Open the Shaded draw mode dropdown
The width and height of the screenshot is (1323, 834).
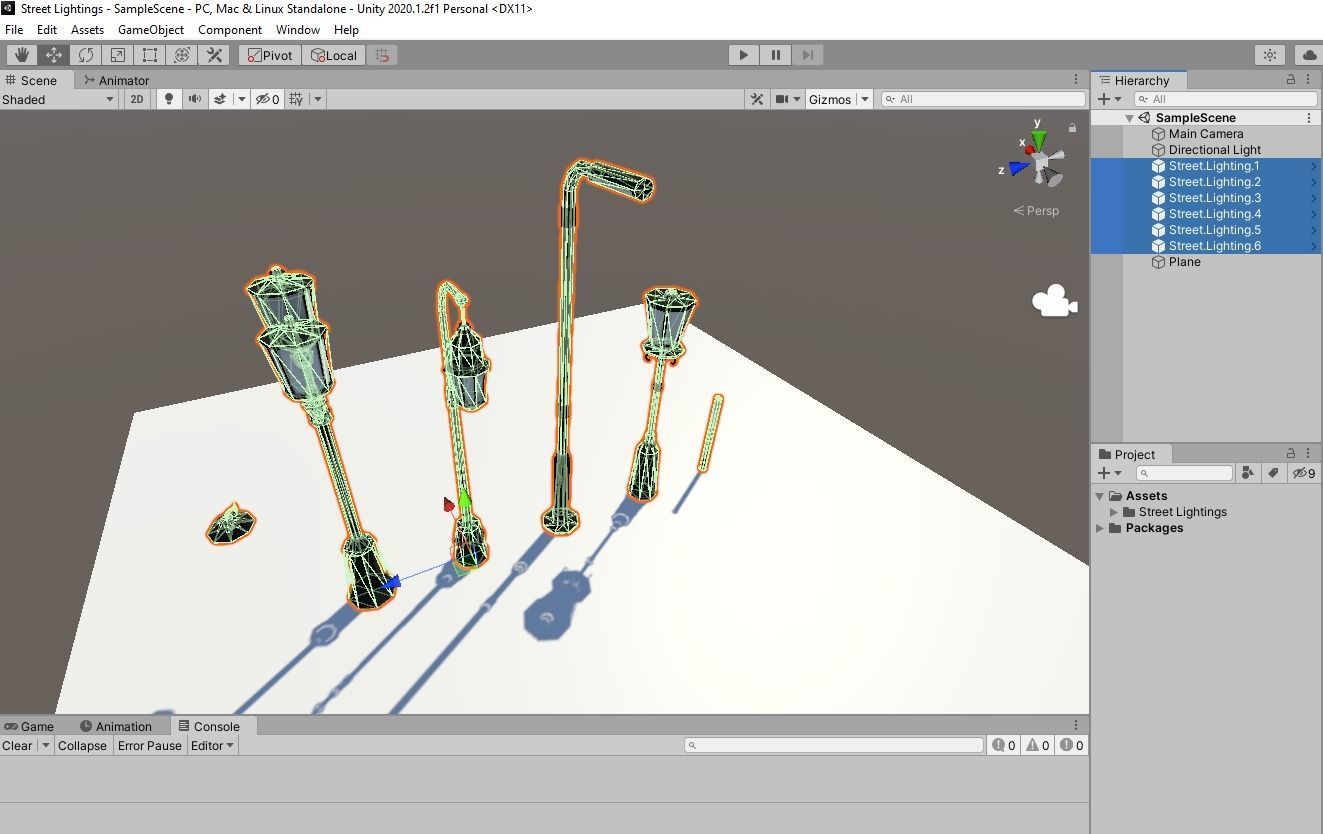click(x=58, y=99)
